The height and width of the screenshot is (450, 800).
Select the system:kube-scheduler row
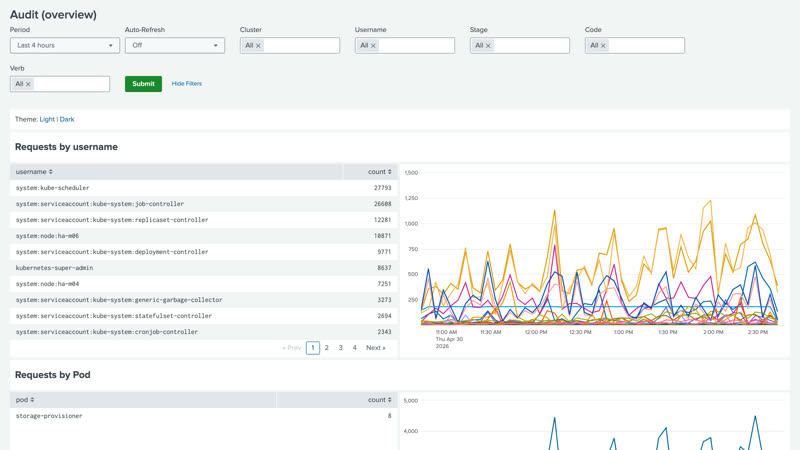pyautogui.click(x=204, y=188)
